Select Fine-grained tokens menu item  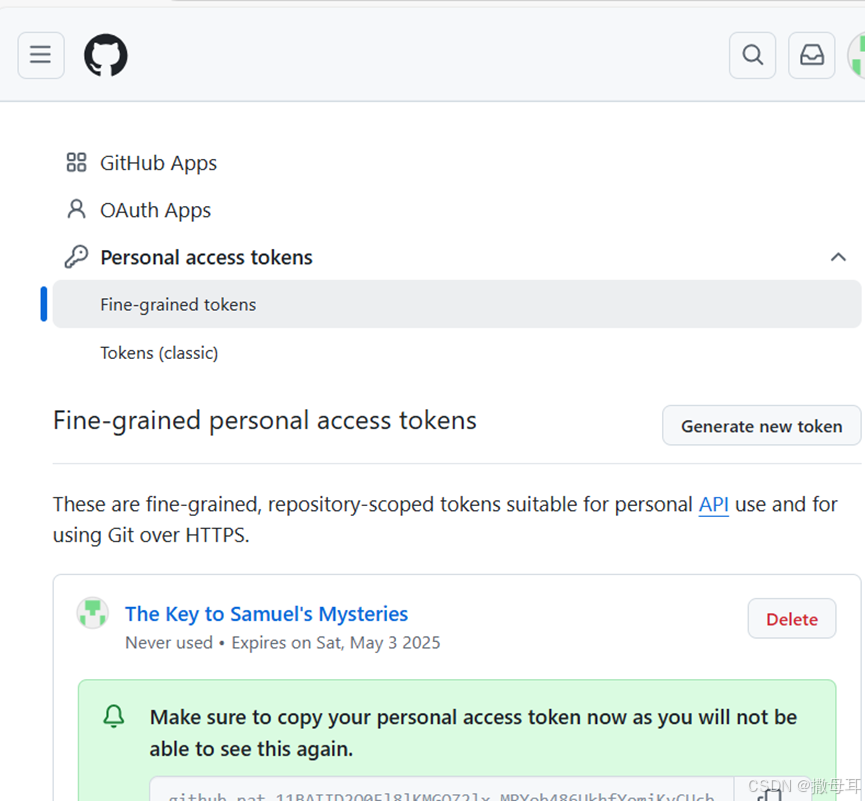pyautogui.click(x=457, y=304)
